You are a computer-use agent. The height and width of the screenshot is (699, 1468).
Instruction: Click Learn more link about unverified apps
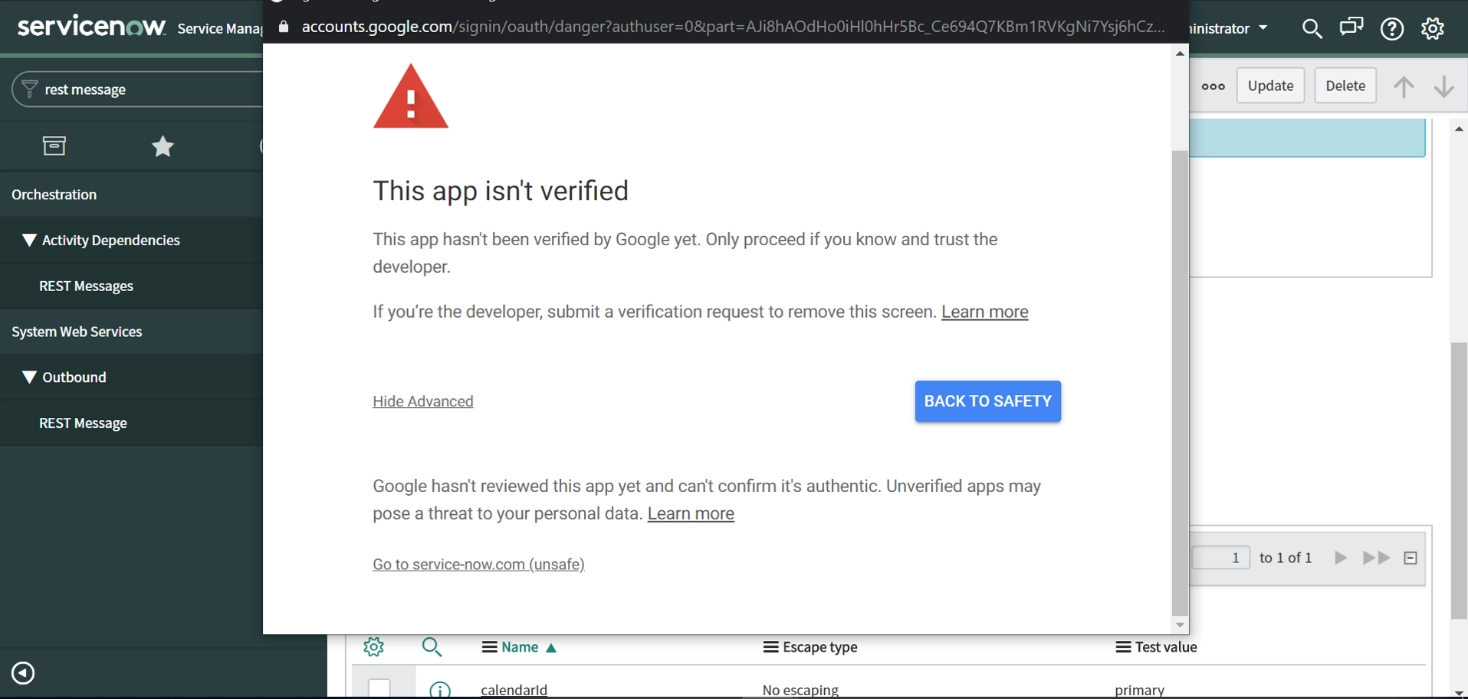point(691,514)
